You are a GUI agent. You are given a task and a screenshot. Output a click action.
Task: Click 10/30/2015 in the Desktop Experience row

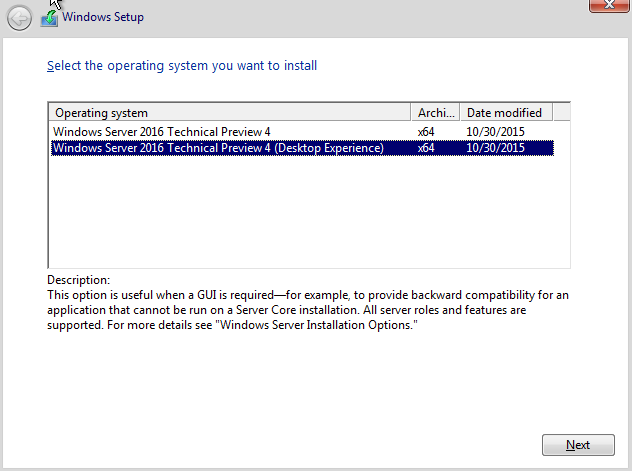495,148
